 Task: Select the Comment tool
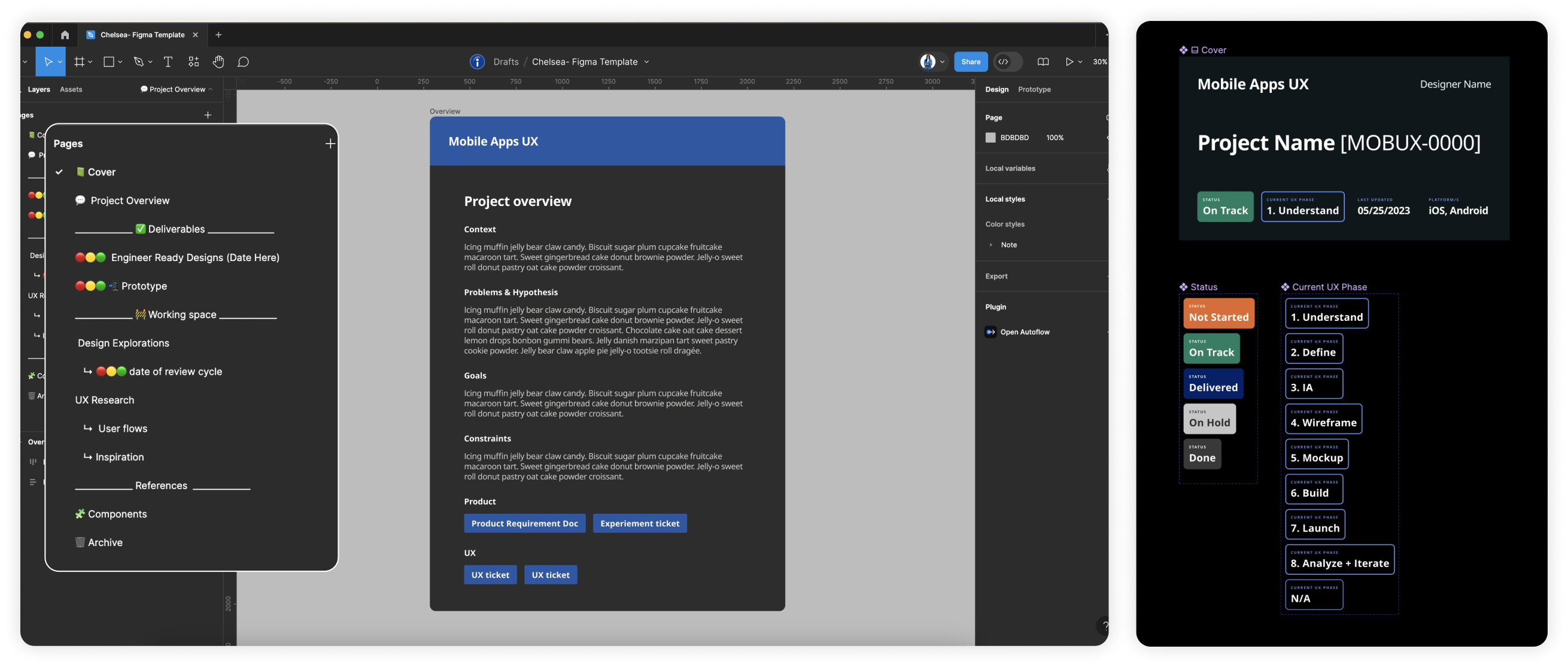[x=243, y=62]
